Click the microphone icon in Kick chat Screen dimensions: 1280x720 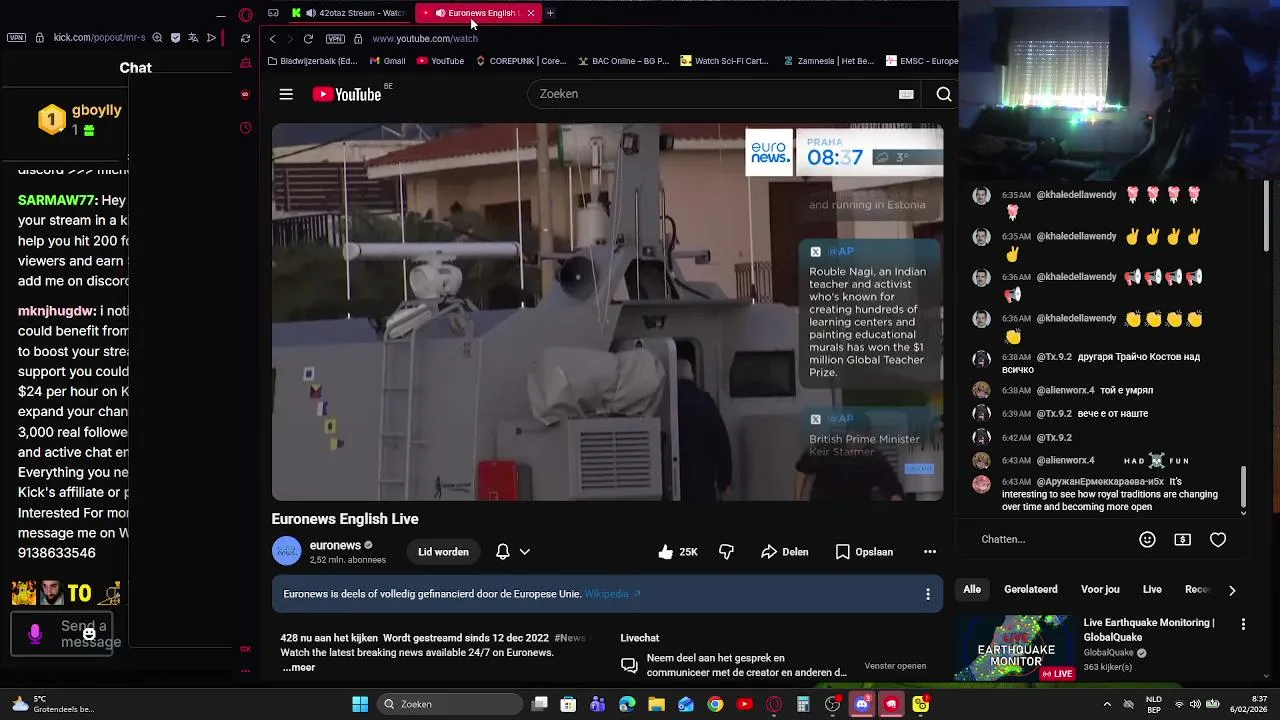click(x=35, y=634)
